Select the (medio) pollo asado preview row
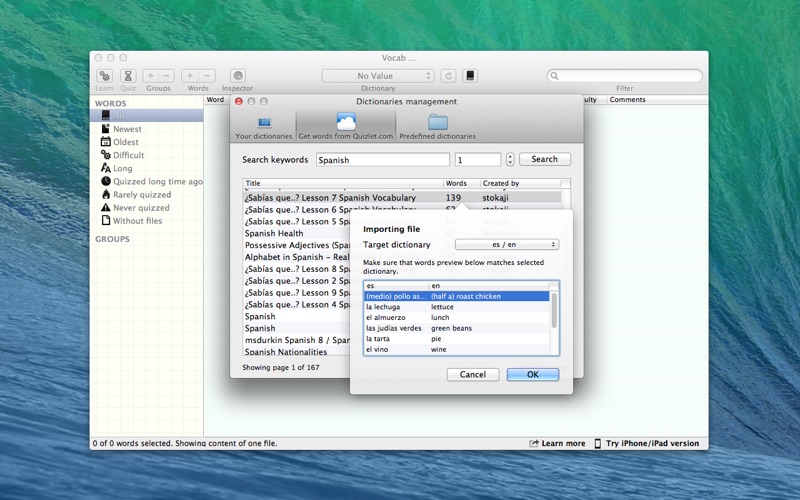 point(457,296)
